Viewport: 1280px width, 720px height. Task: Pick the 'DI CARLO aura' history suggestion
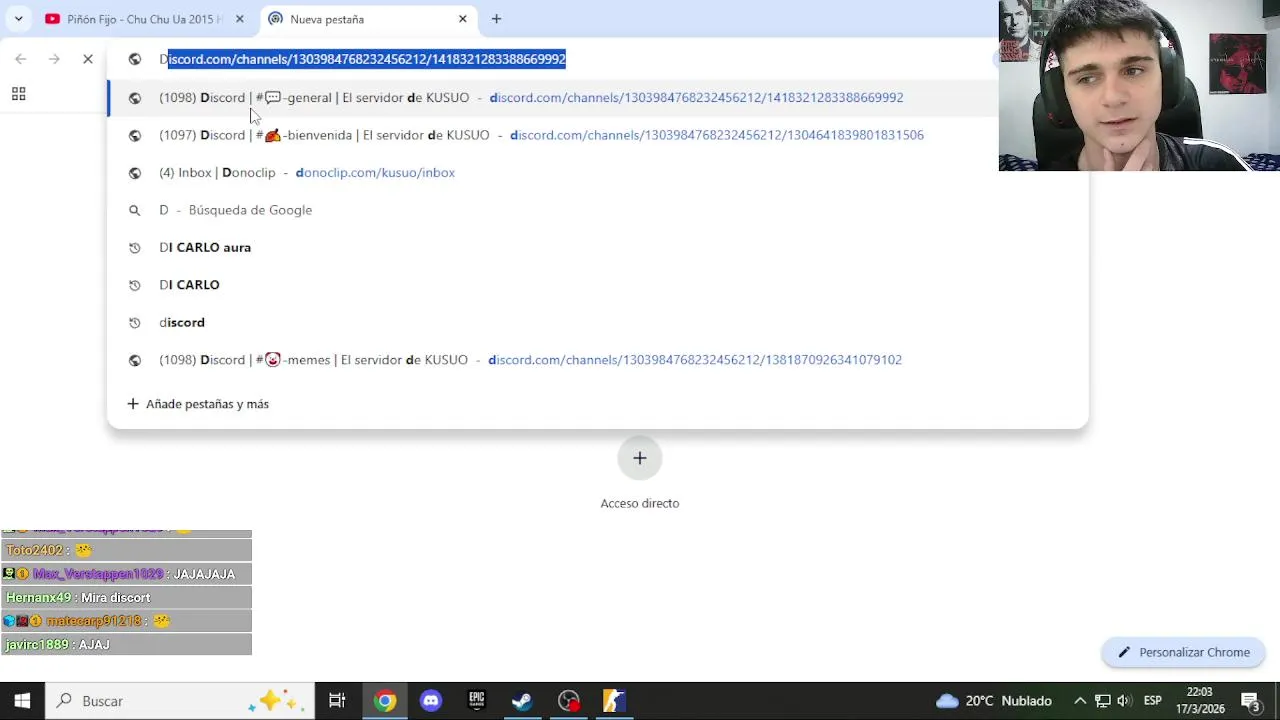click(597, 247)
